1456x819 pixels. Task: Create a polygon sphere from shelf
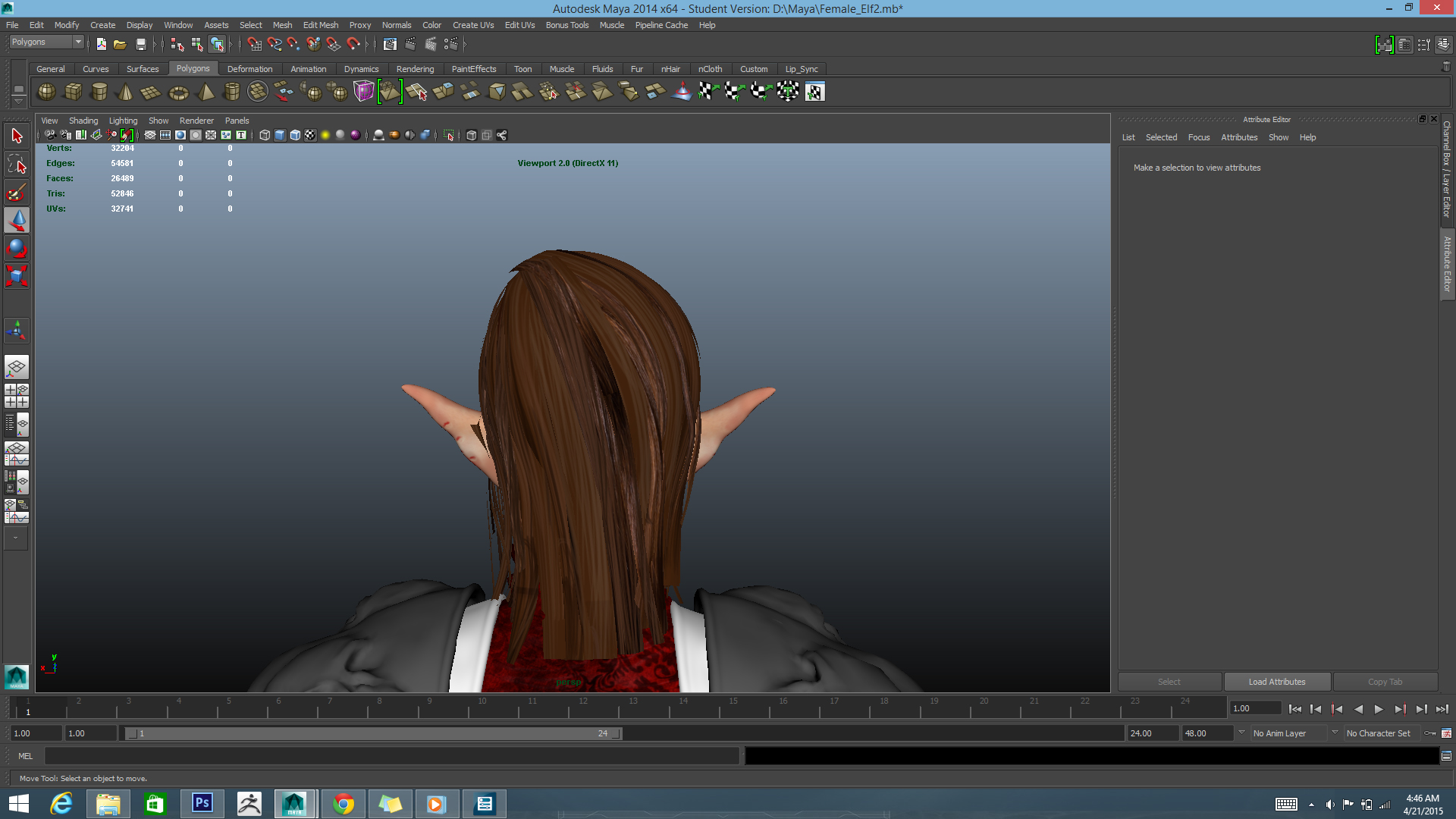tap(46, 92)
